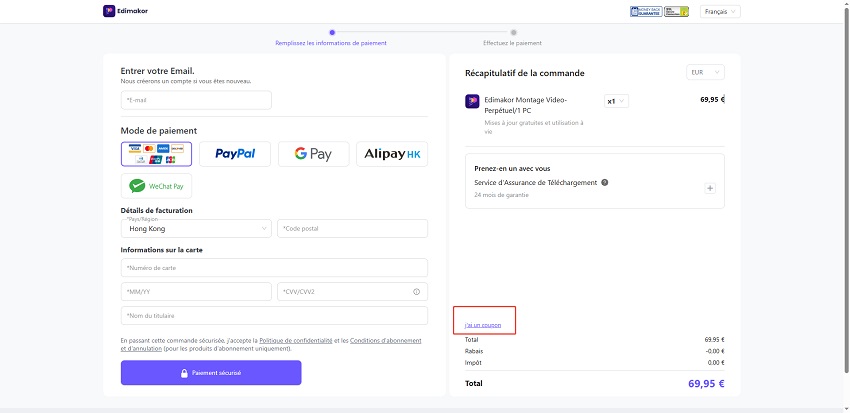850x413 pixels.
Task: Click the E-mail input field
Action: (196, 100)
